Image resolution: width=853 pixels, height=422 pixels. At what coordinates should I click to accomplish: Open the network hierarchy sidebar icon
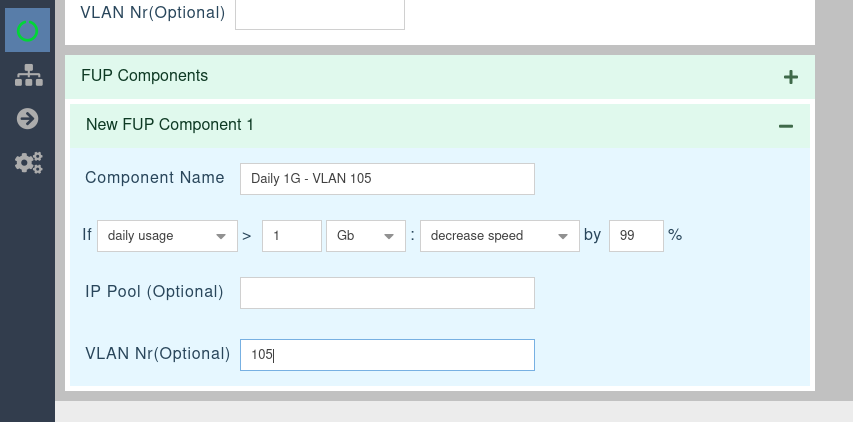(x=28, y=75)
